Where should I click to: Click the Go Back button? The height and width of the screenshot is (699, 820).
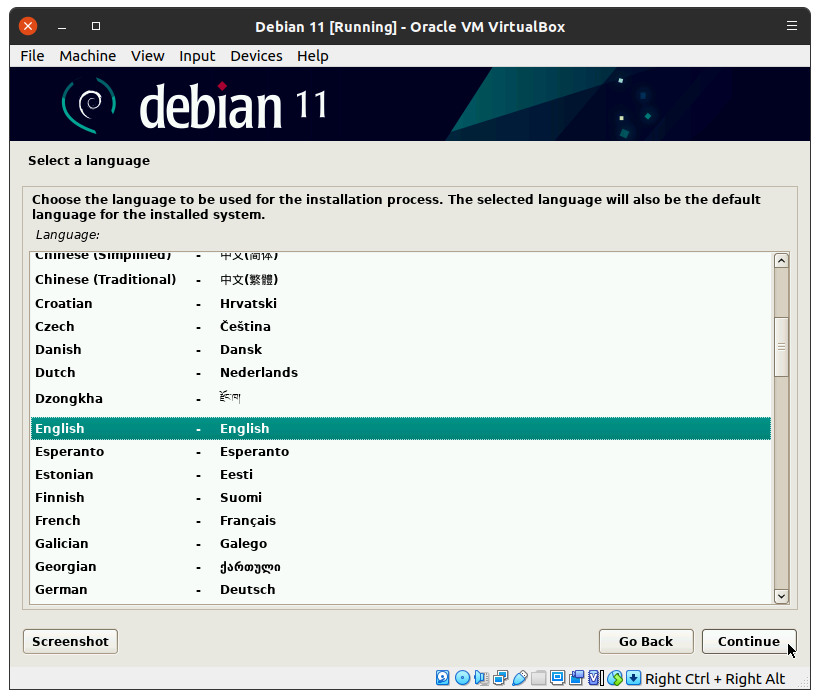click(x=645, y=641)
